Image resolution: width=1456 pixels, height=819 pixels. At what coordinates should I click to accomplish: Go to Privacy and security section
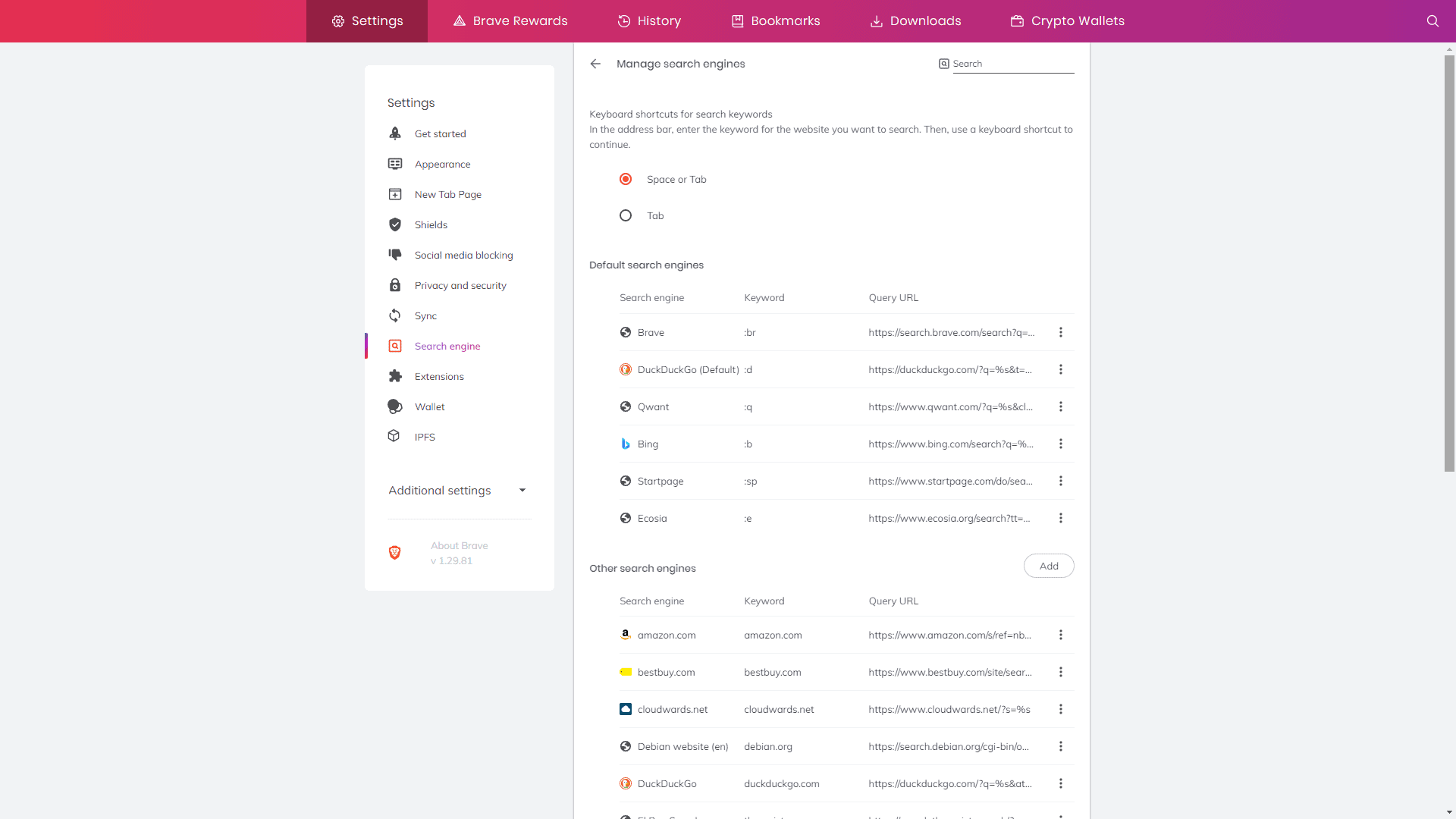click(460, 285)
